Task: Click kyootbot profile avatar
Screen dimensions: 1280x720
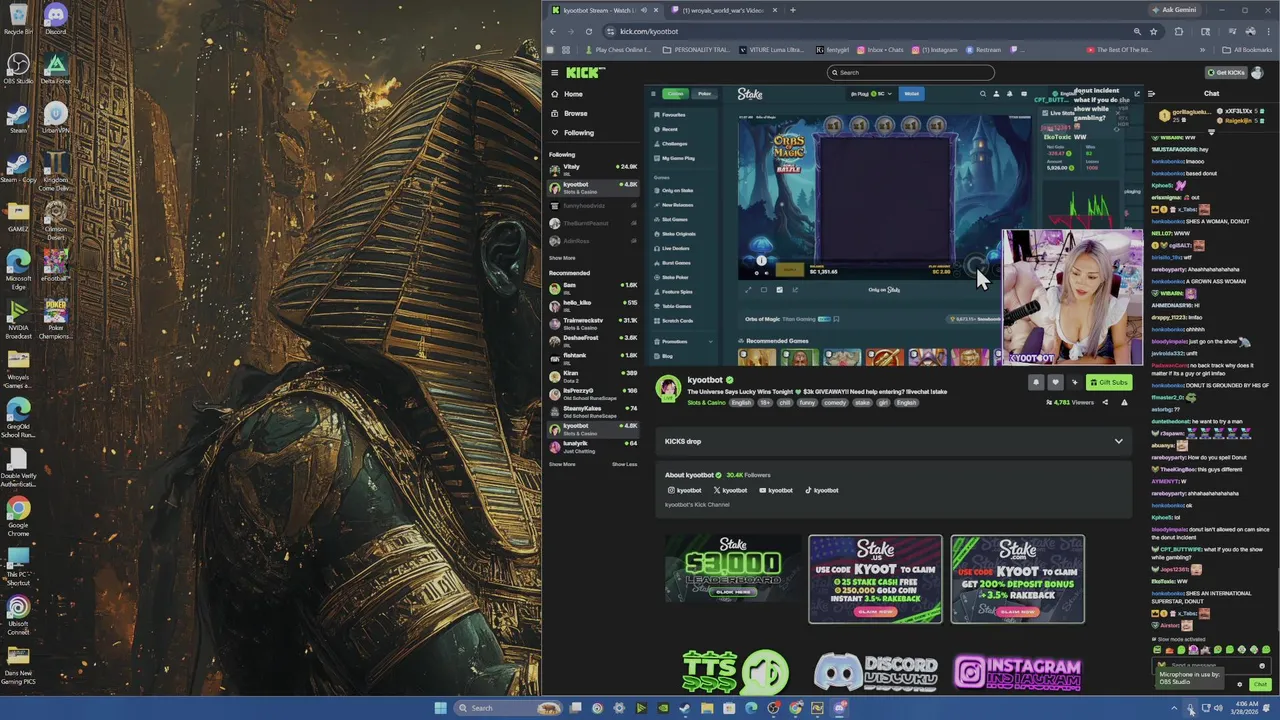Action: click(668, 390)
